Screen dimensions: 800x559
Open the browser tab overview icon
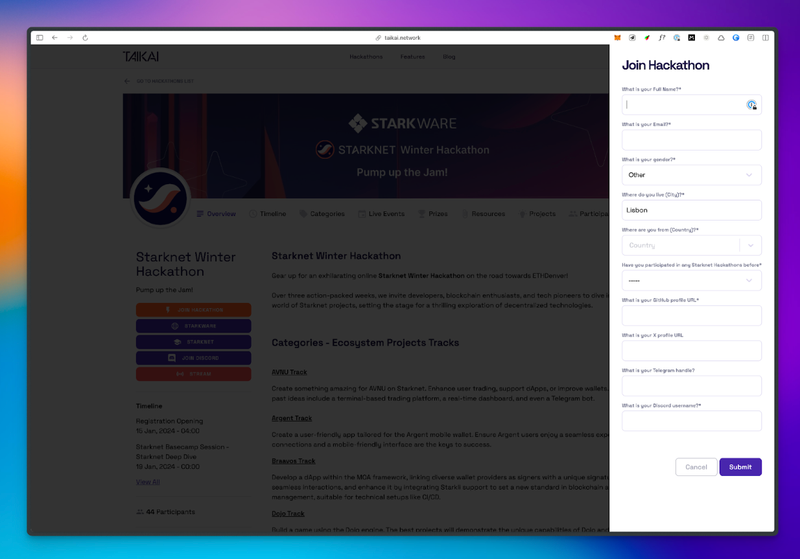(766, 38)
